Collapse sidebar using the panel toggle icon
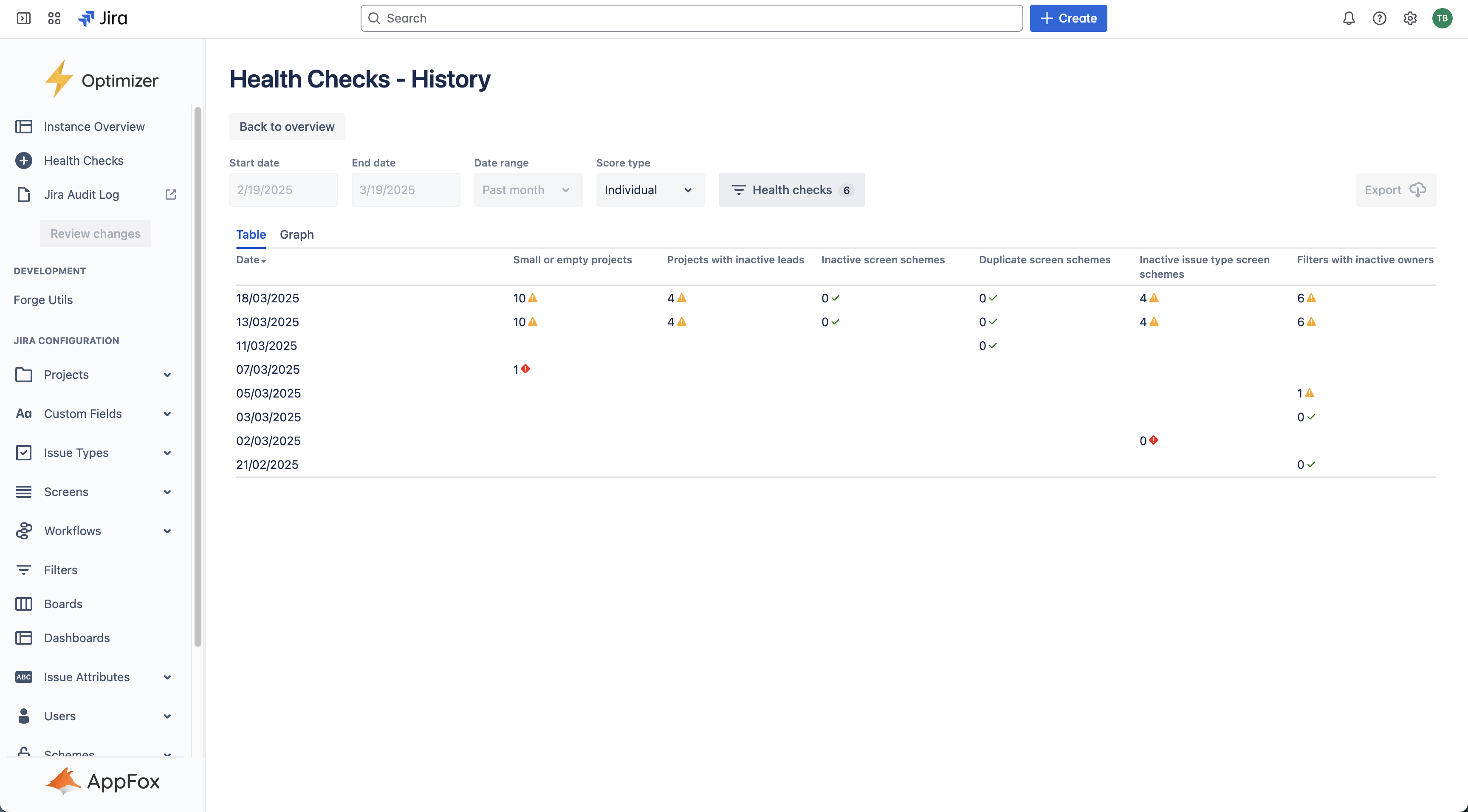 (23, 18)
